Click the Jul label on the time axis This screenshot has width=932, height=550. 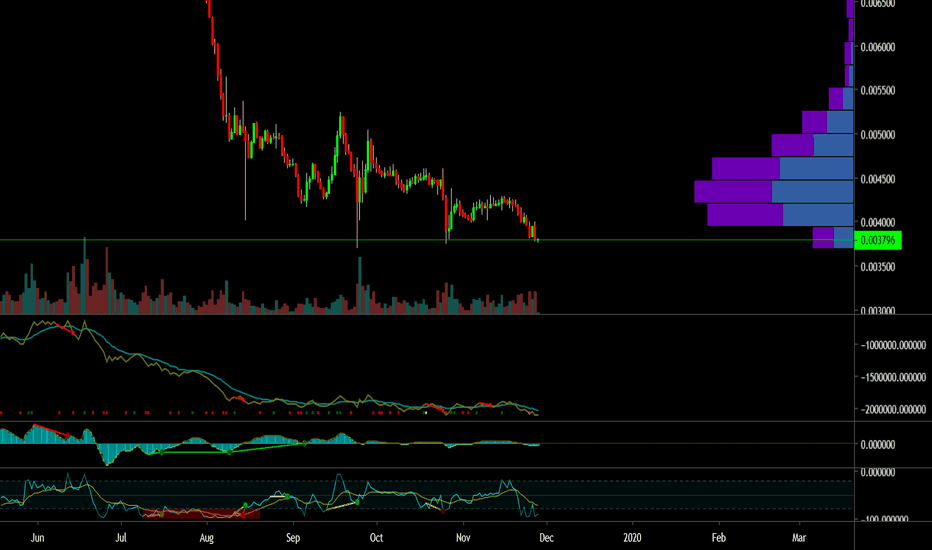(121, 538)
